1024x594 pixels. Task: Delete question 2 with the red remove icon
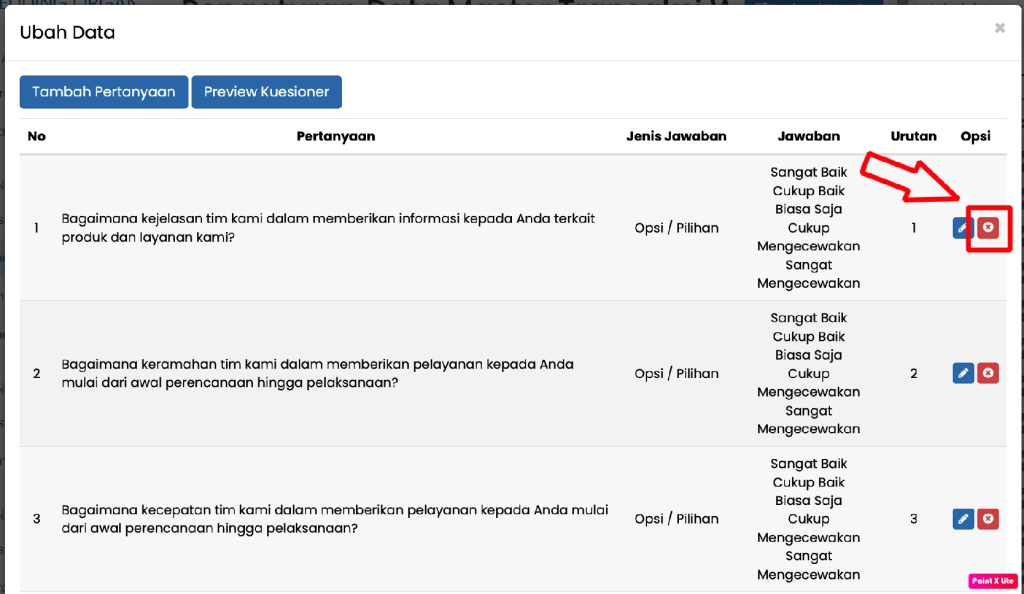pos(987,373)
